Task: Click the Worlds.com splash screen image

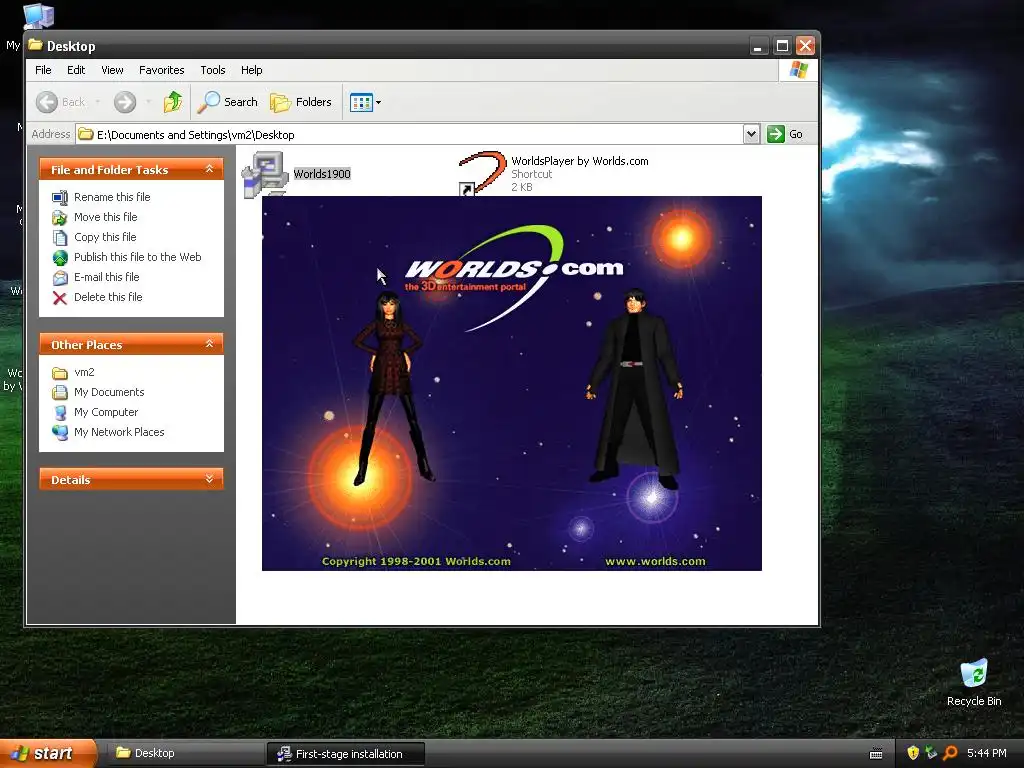Action: (511, 383)
